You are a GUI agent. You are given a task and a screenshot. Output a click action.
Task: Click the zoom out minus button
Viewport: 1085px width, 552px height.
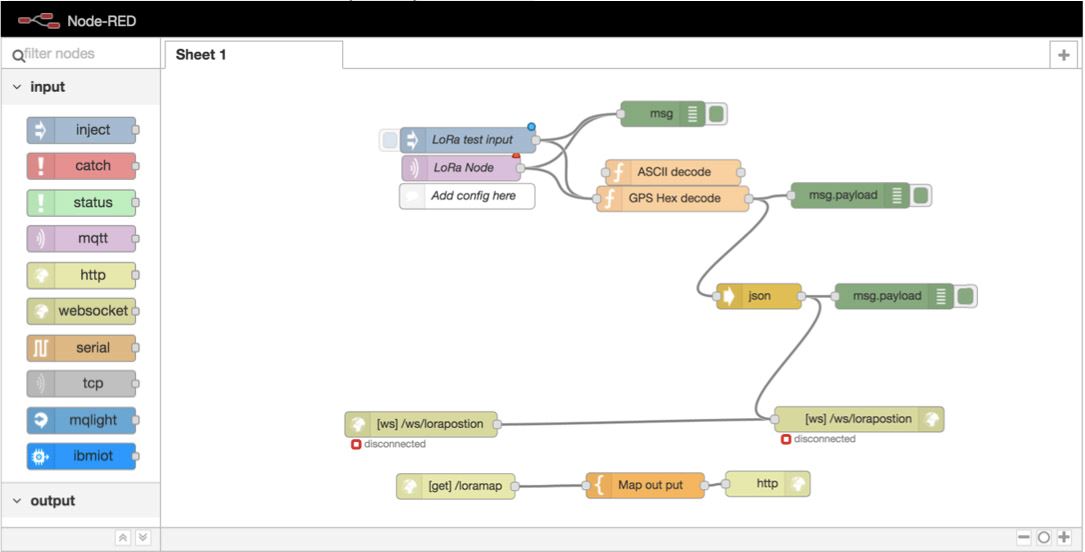click(1024, 538)
